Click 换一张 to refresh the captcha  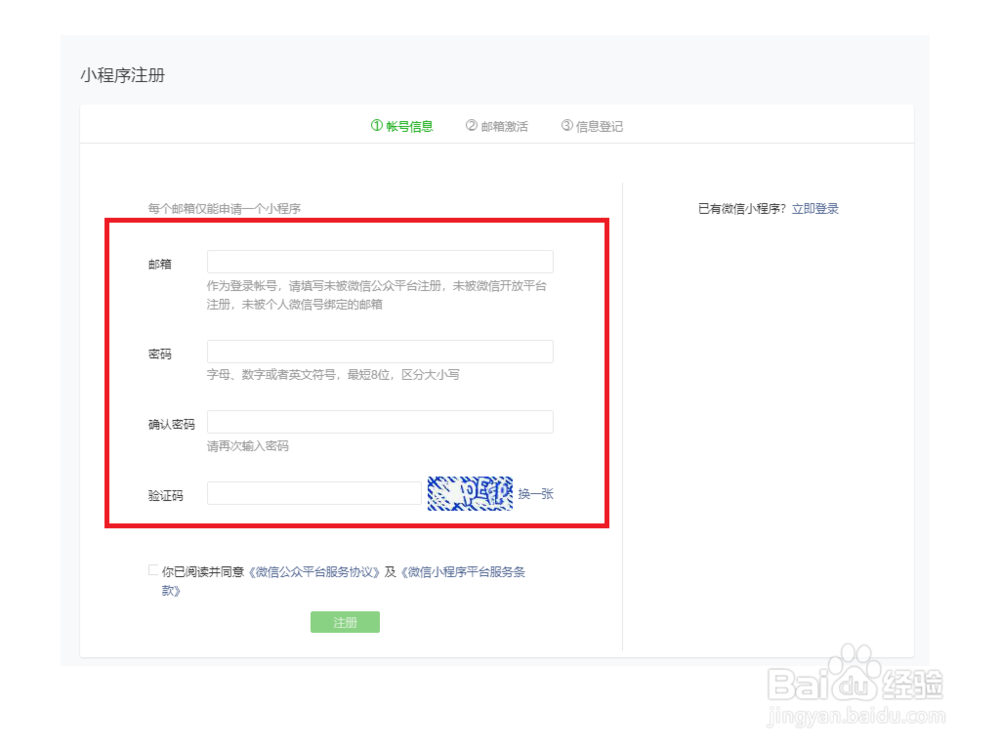tap(534, 494)
